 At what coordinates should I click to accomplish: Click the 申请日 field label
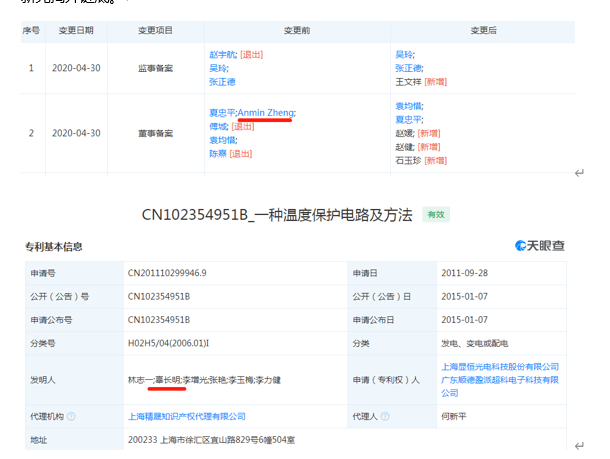365,273
